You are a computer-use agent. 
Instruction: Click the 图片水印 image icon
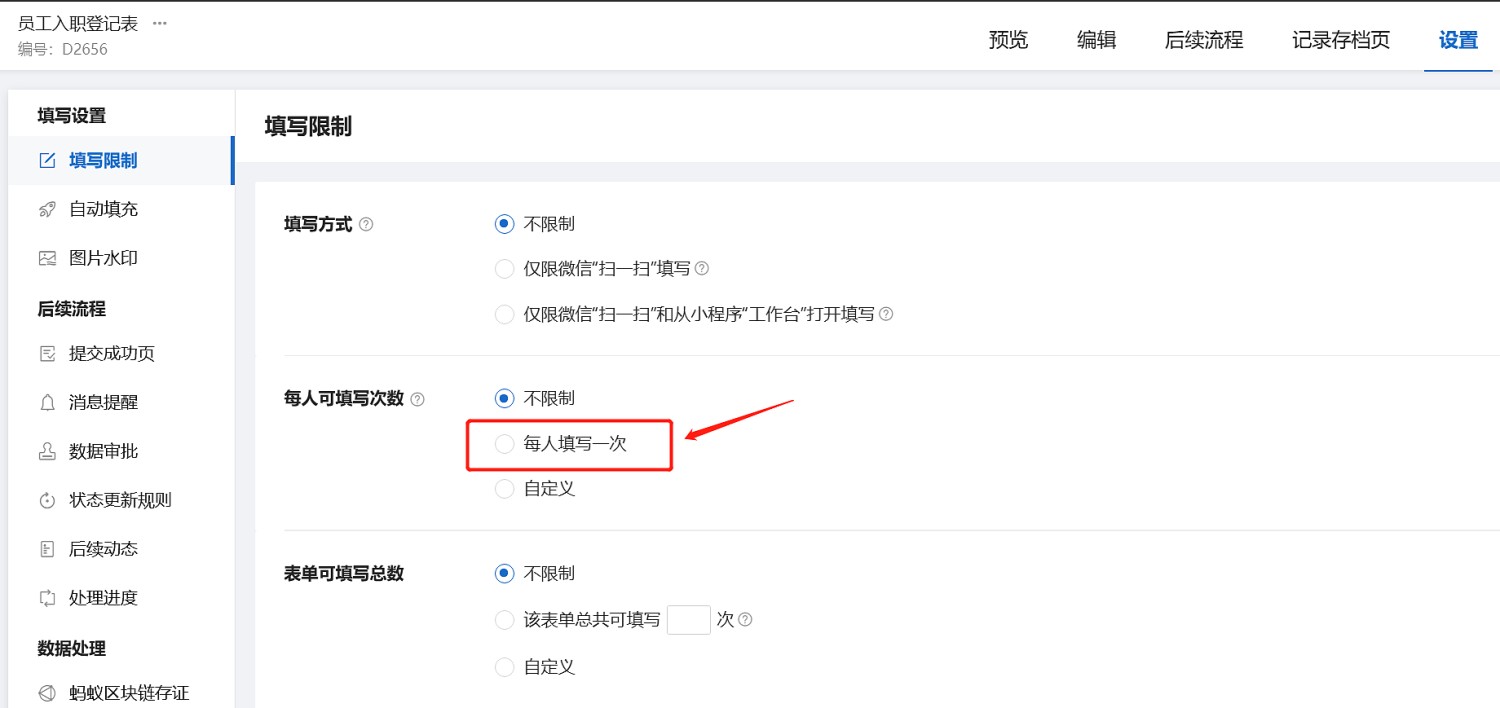tap(47, 259)
